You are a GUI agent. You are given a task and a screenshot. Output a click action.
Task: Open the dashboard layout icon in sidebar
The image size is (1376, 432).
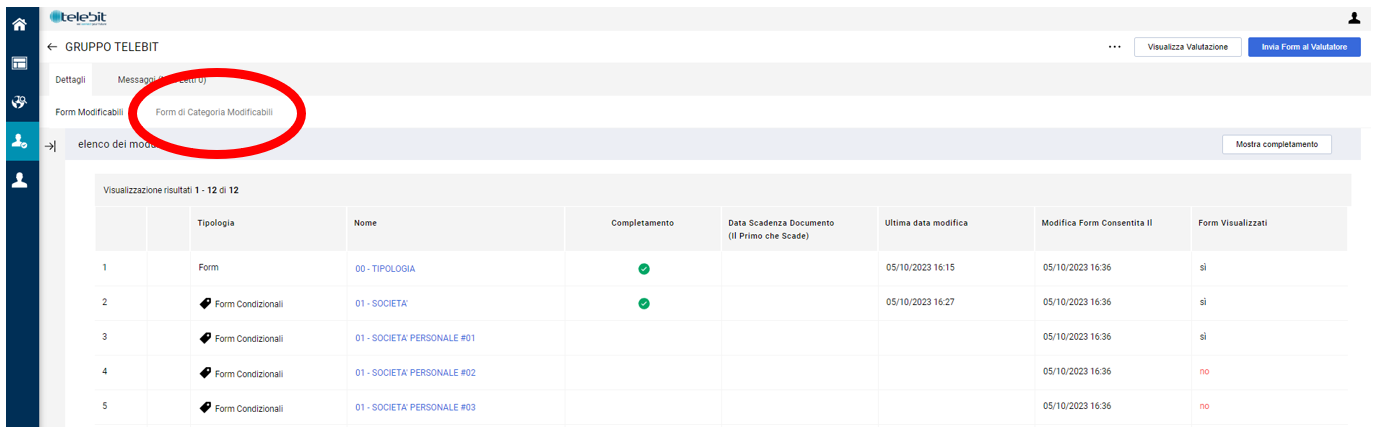(x=19, y=63)
